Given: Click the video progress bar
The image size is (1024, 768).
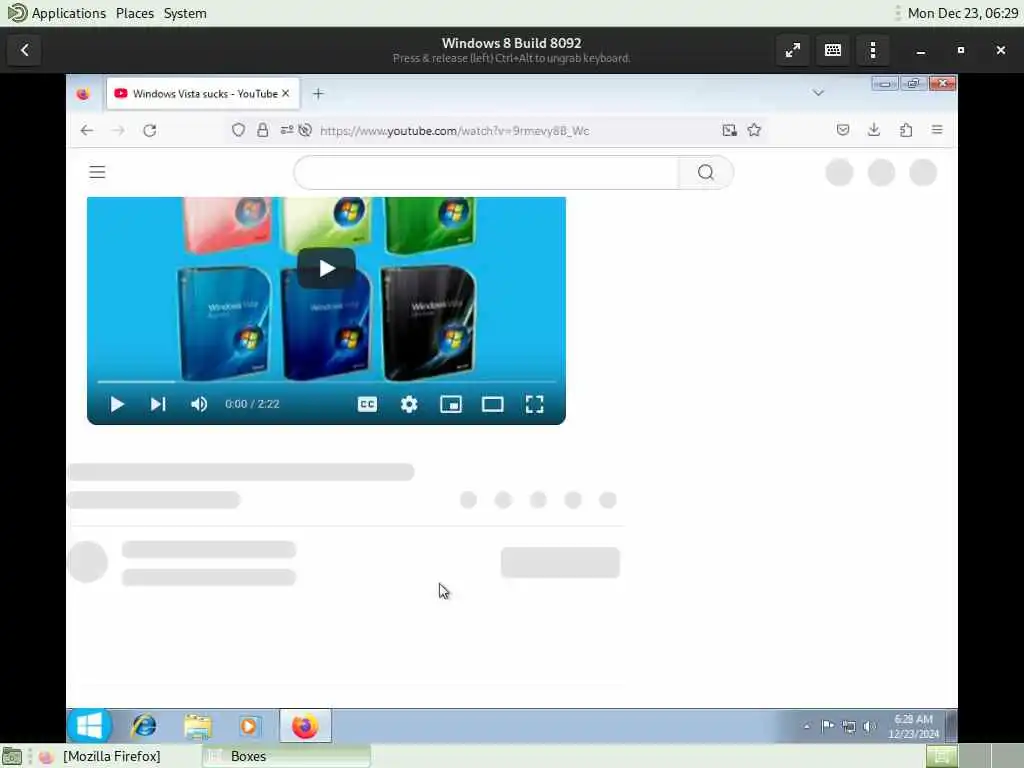Looking at the screenshot, I should [x=327, y=381].
